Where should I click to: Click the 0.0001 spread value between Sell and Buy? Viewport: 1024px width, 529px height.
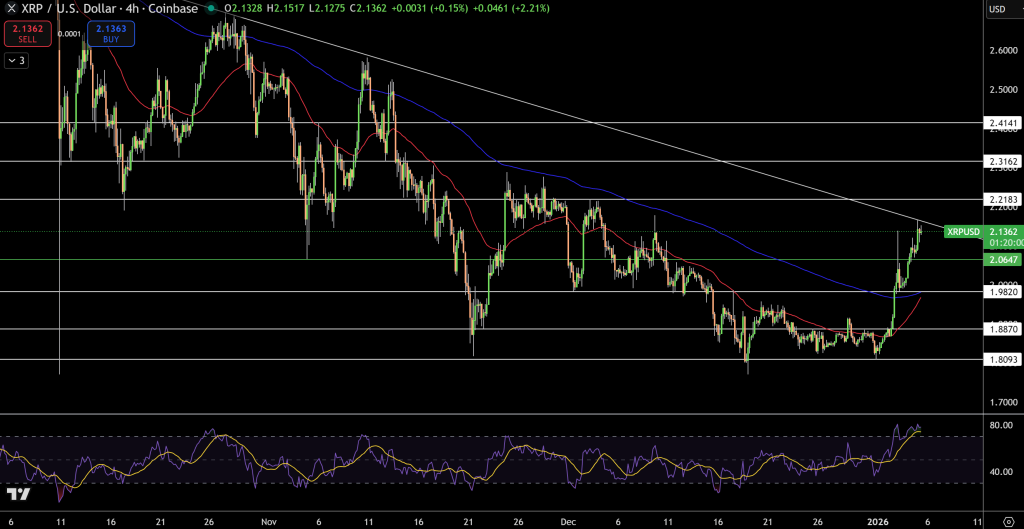[69, 33]
